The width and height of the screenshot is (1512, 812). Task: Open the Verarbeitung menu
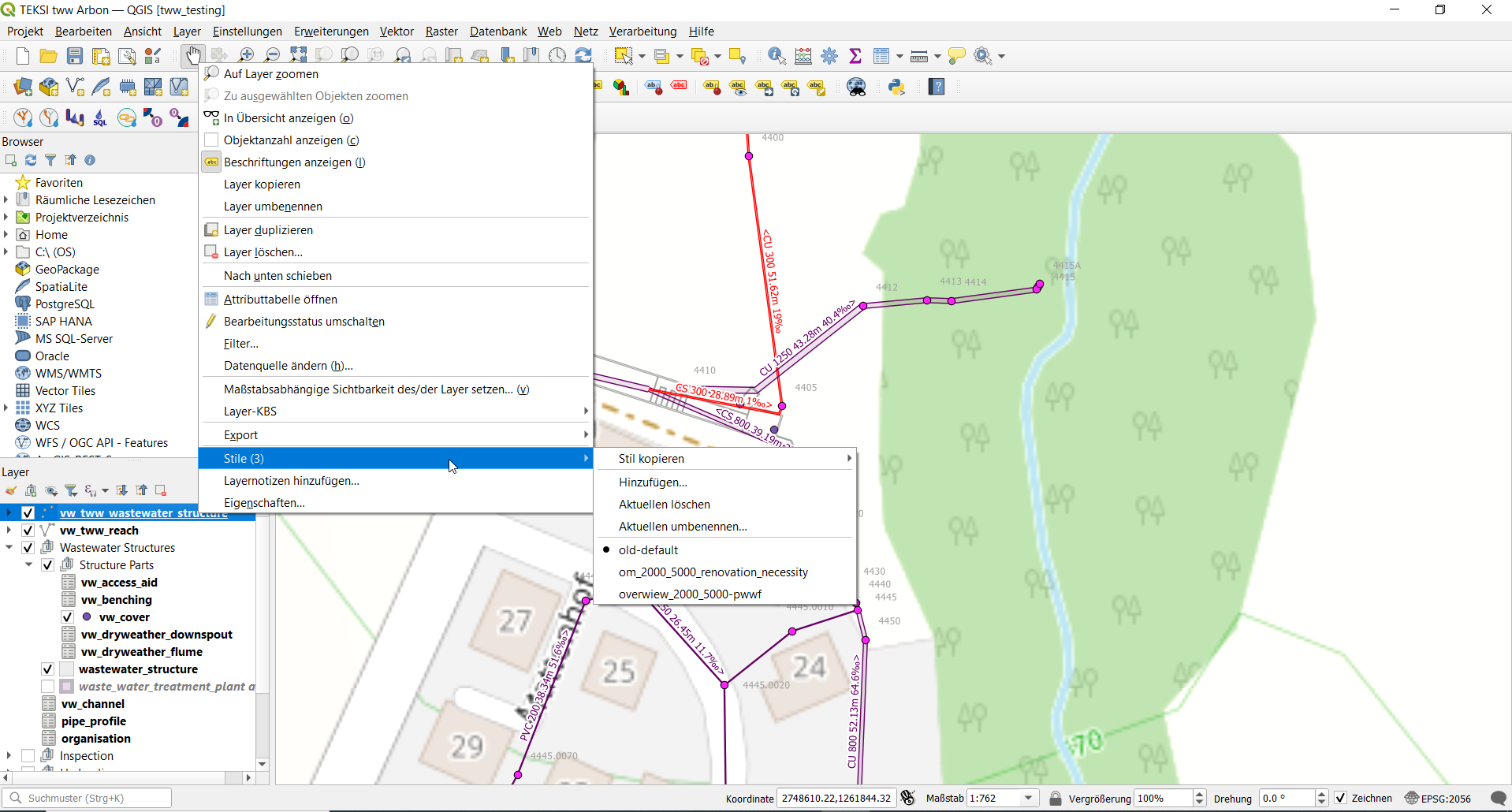[x=642, y=32]
